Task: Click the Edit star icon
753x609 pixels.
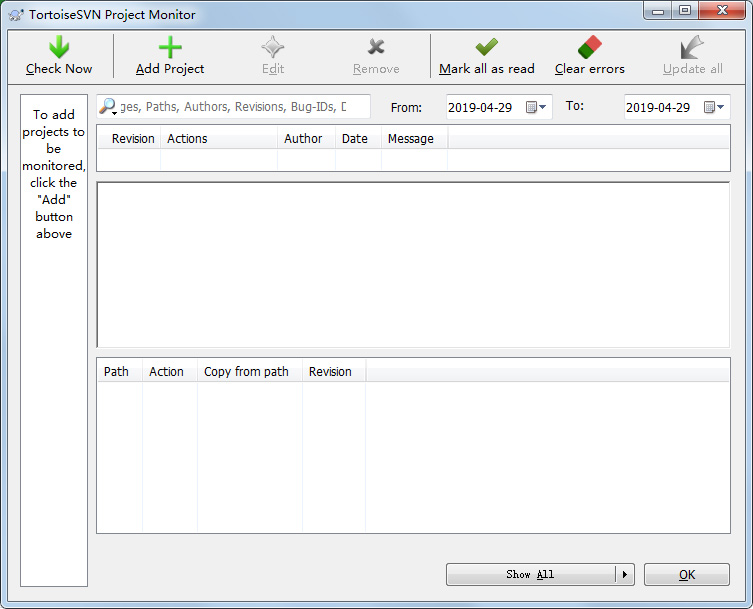Action: tap(273, 47)
